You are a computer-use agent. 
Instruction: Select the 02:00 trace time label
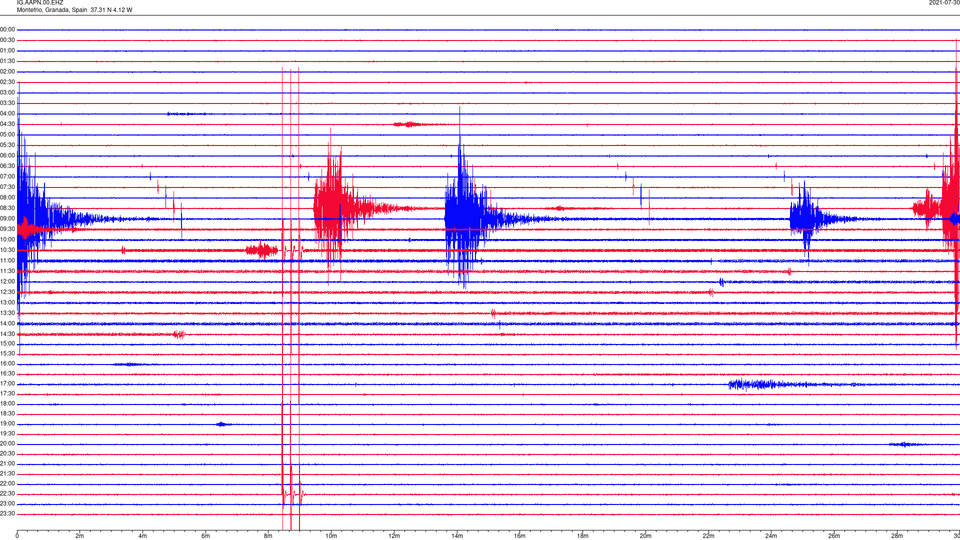click(x=7, y=72)
